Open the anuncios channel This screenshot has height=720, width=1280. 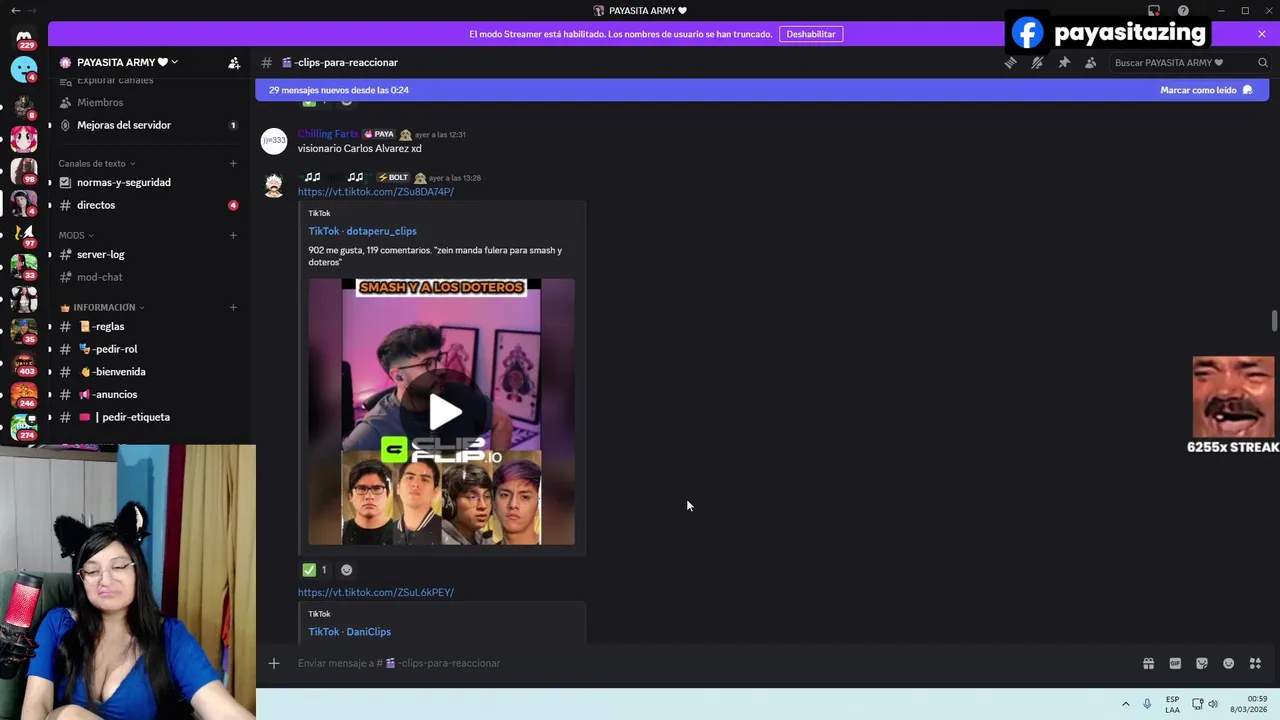108,394
